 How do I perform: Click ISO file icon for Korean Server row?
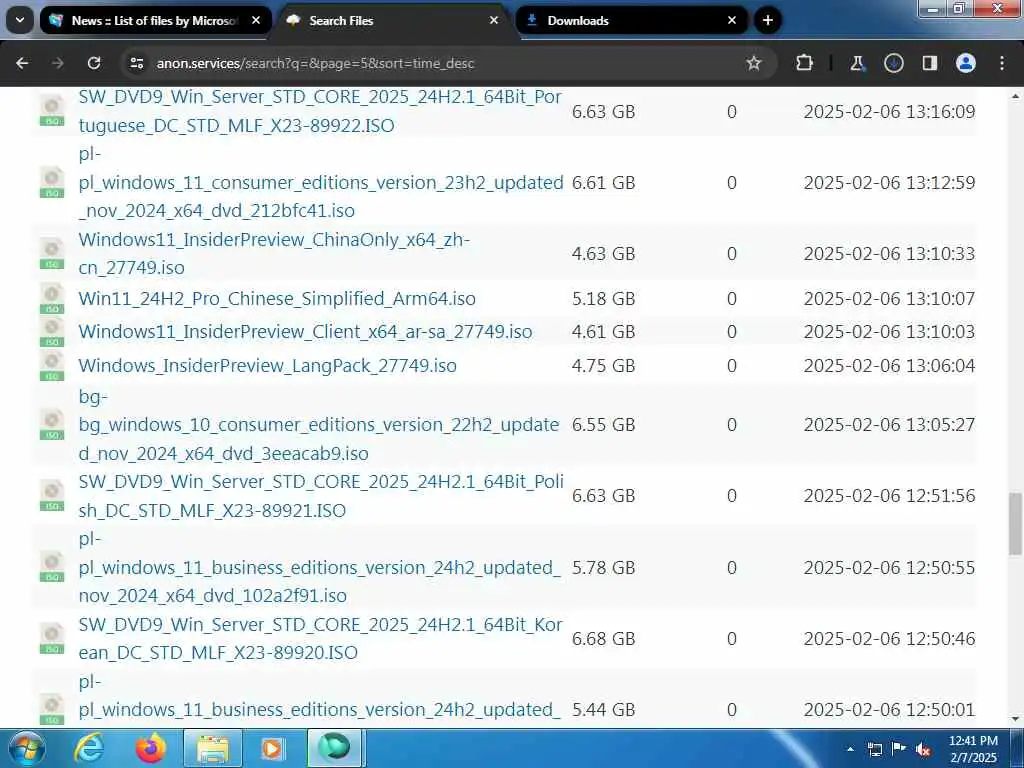coord(52,638)
